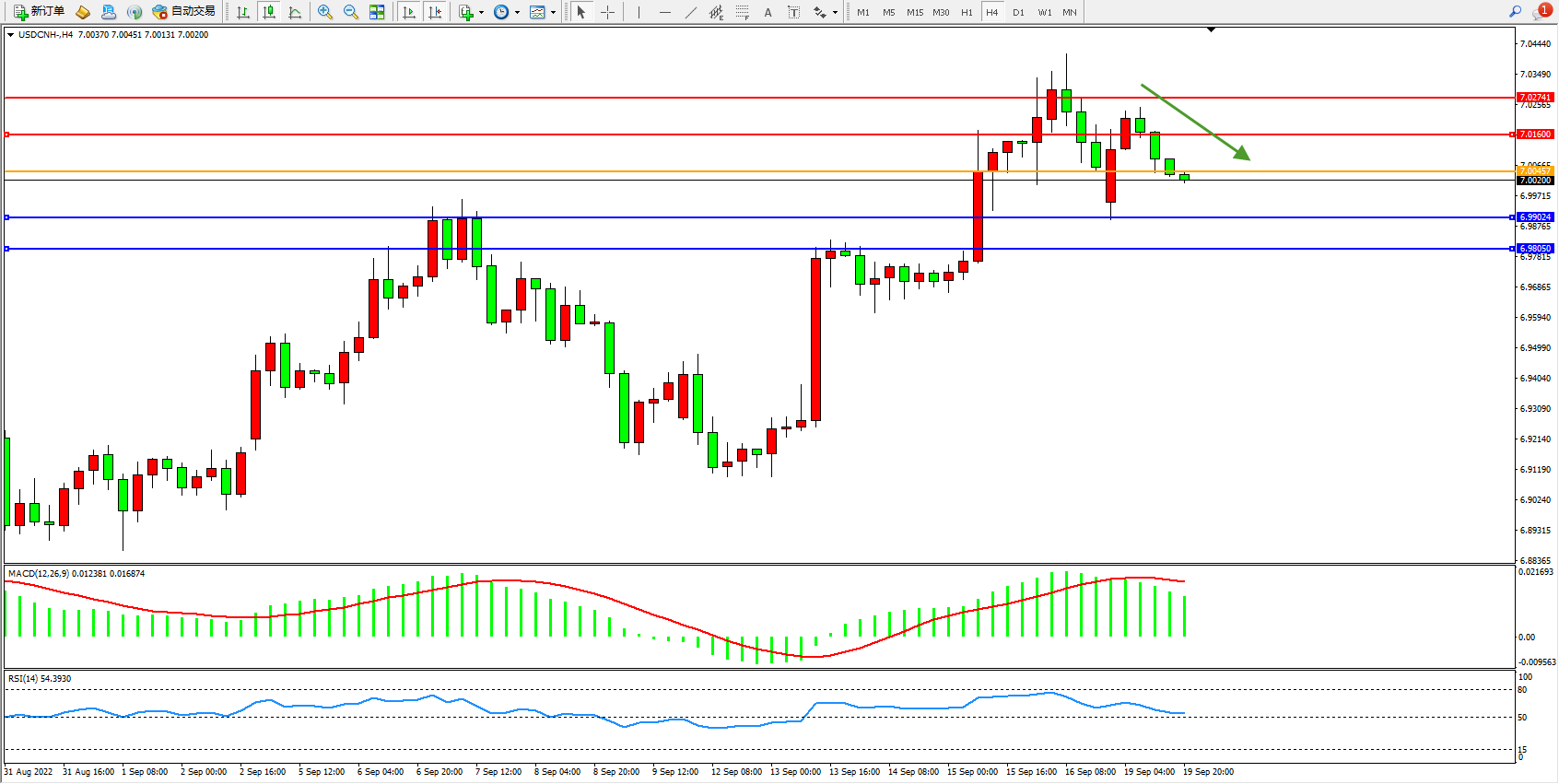Switch to line chart display
Screen dimensions: 1559x784
pyautogui.click(x=295, y=12)
